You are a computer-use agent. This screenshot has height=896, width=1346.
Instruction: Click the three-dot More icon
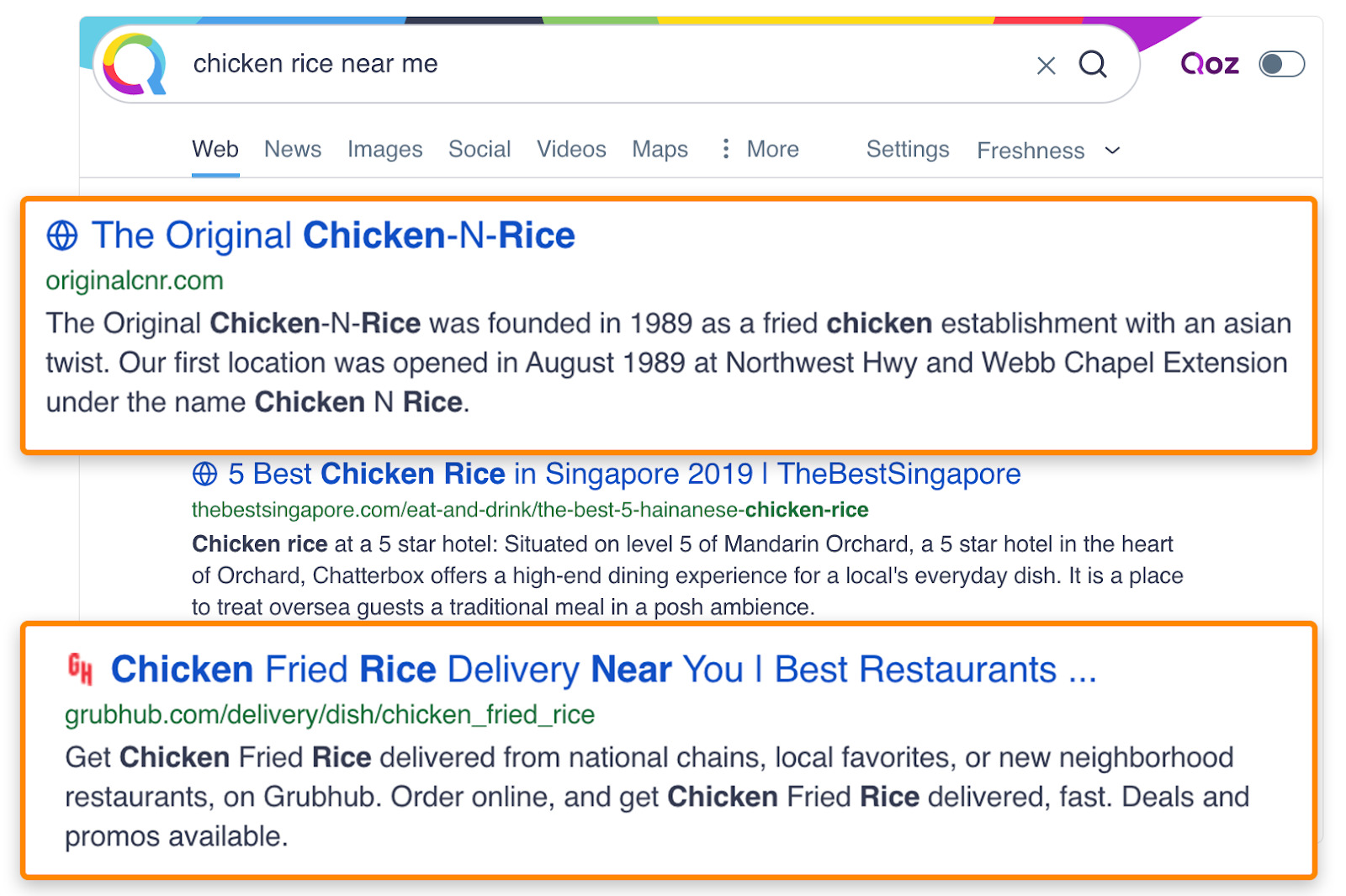coord(725,149)
